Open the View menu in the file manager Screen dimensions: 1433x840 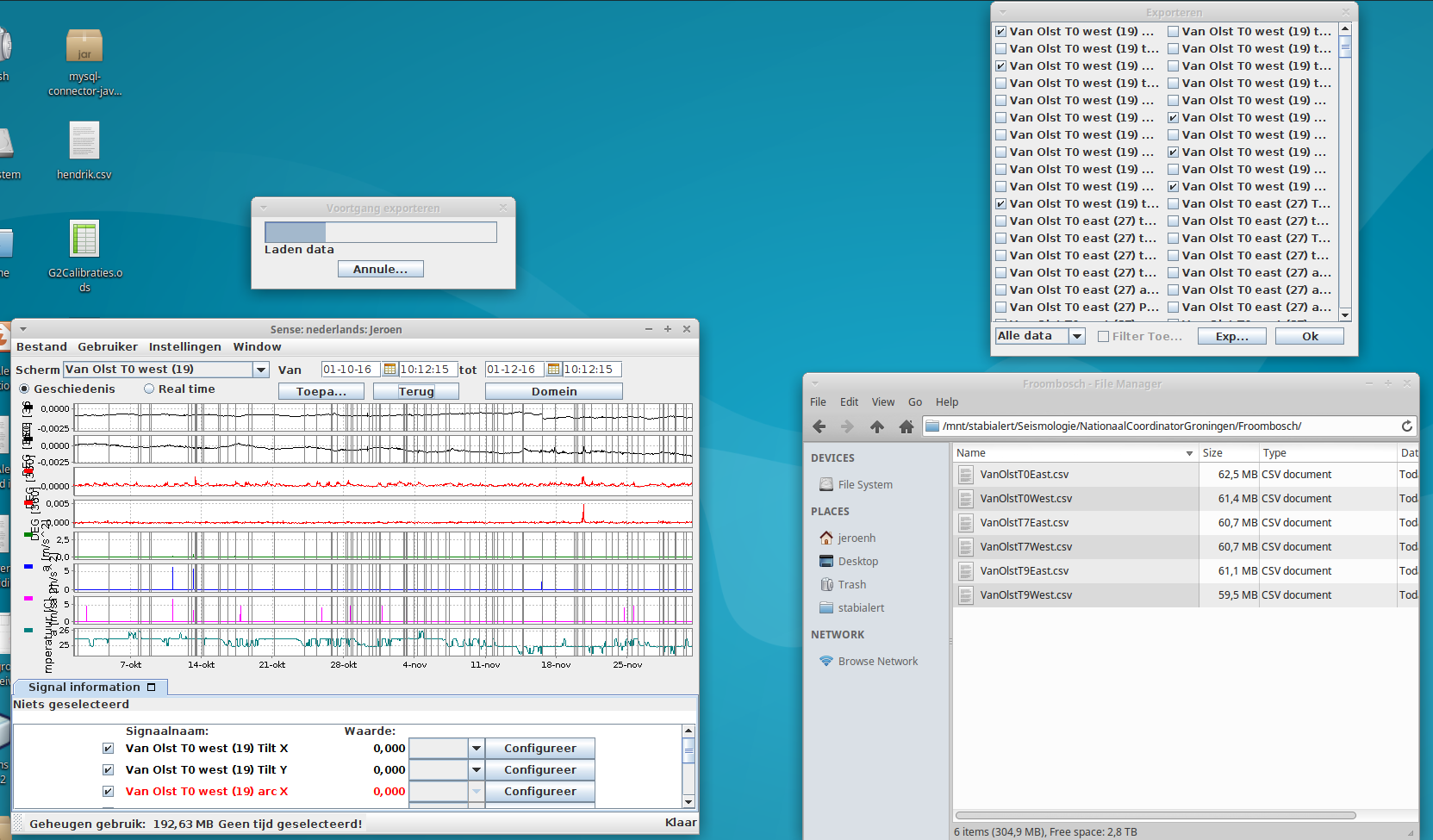pos(883,402)
